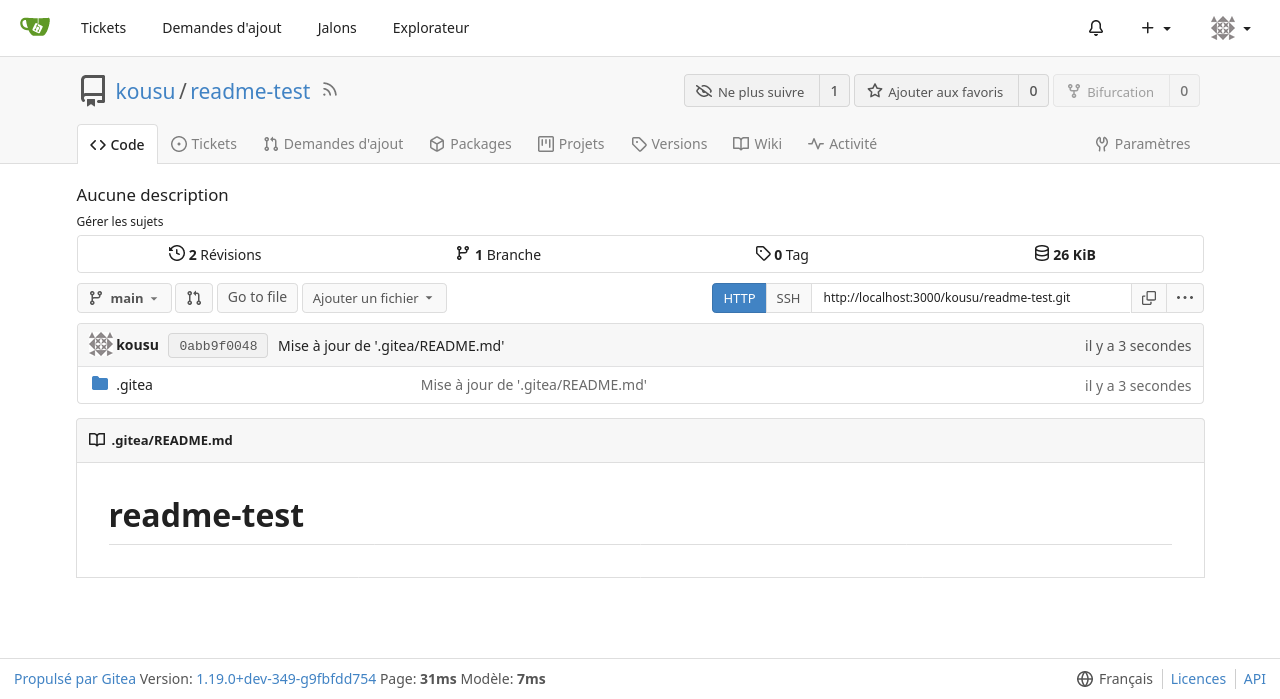Open the plus create menu

click(x=1156, y=28)
